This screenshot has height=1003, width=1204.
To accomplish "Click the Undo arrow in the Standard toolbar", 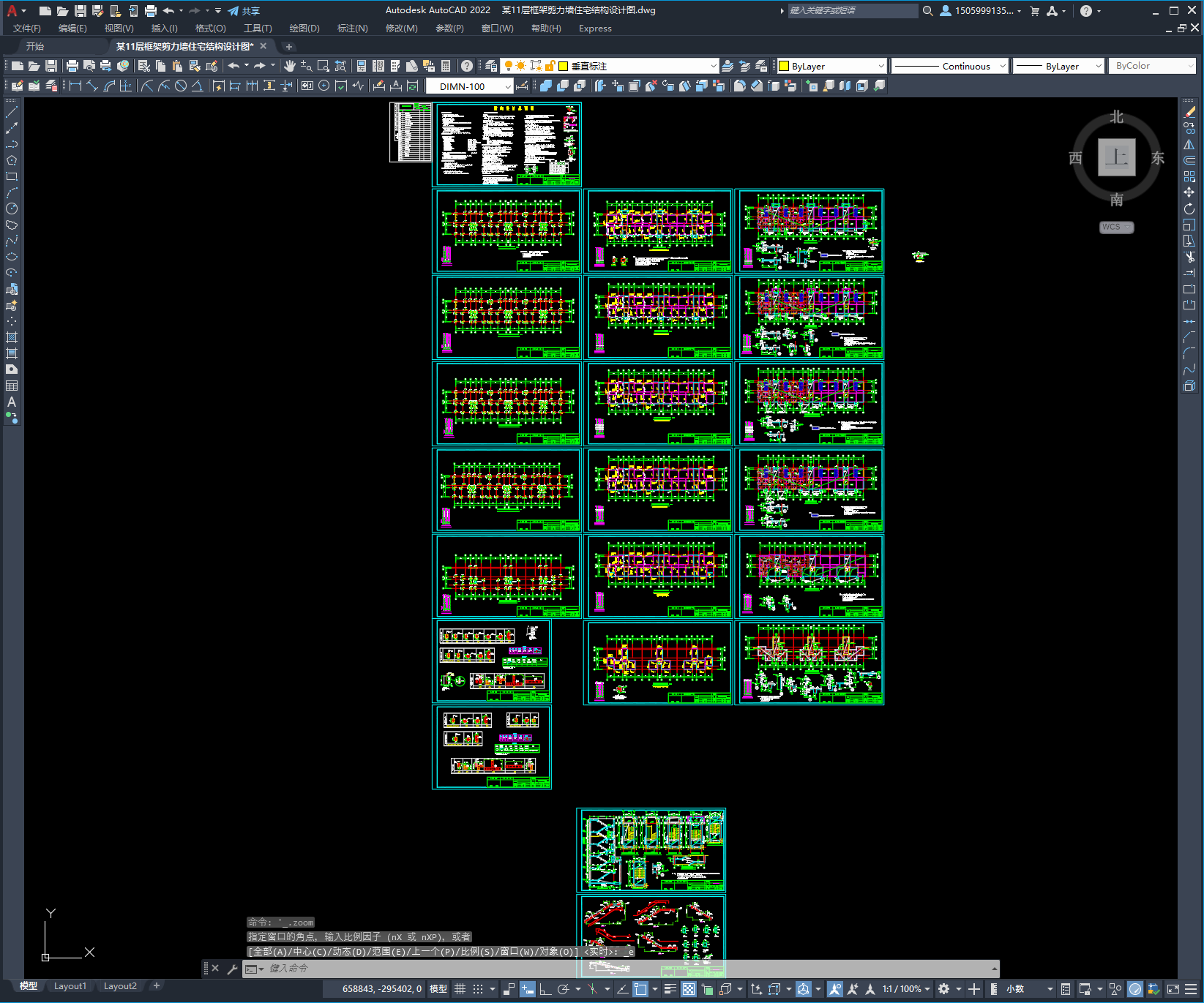I will click(233, 66).
